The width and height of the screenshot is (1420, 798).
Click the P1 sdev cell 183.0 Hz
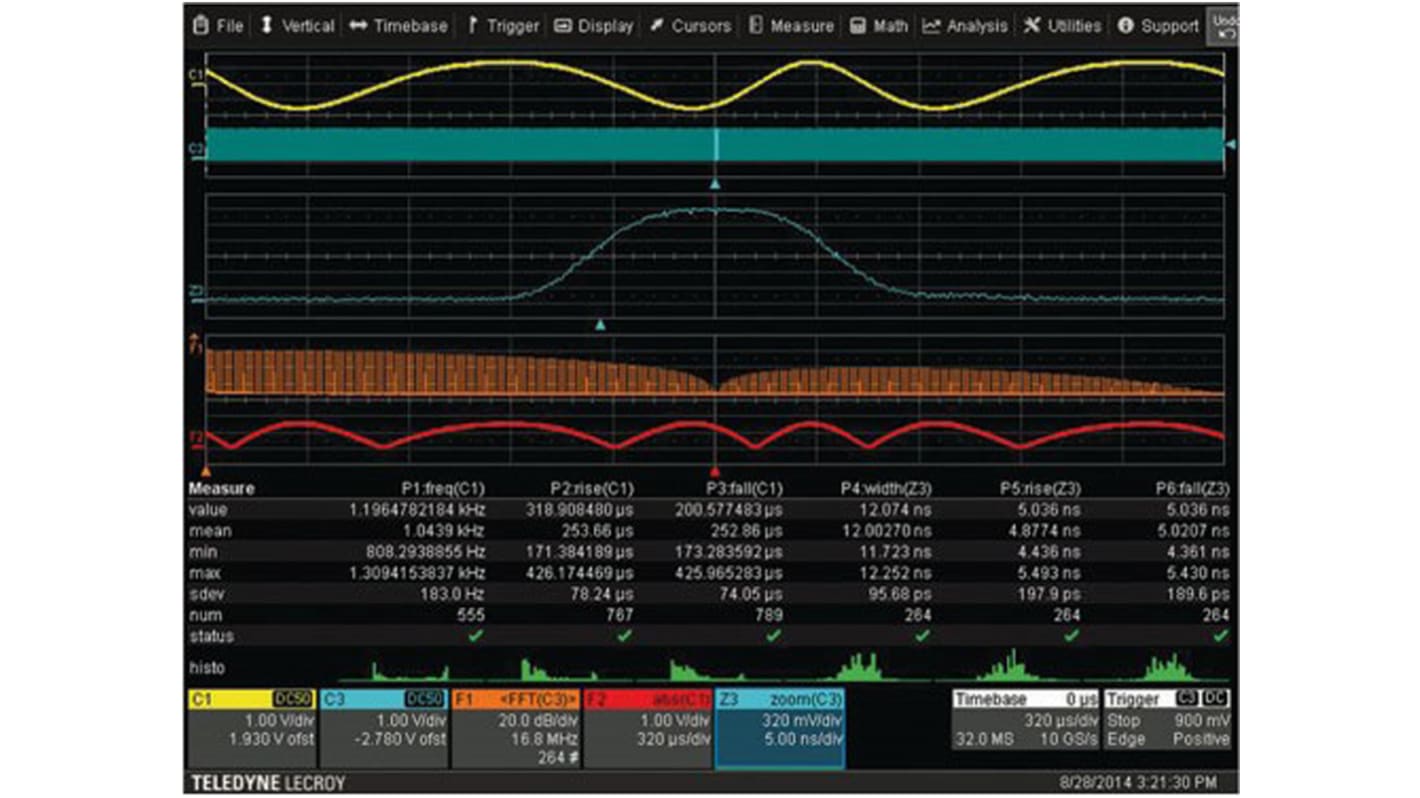coord(453,594)
